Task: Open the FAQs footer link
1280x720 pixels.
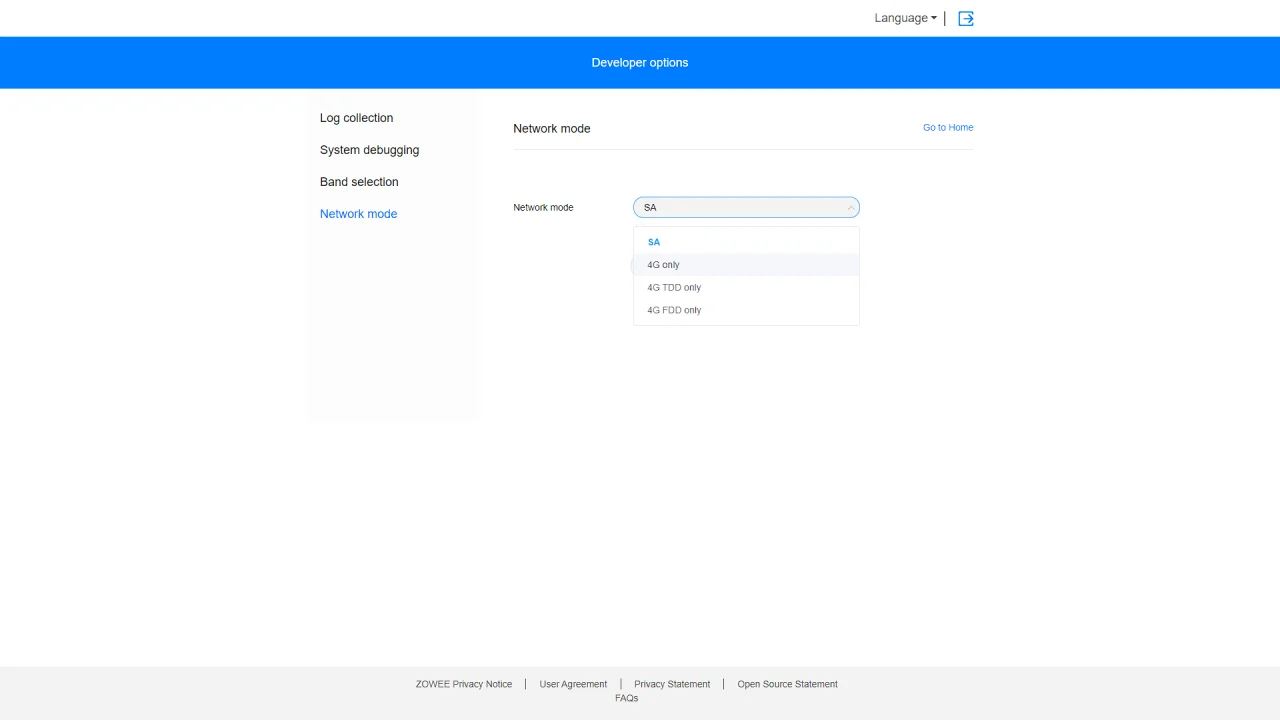Action: click(626, 698)
